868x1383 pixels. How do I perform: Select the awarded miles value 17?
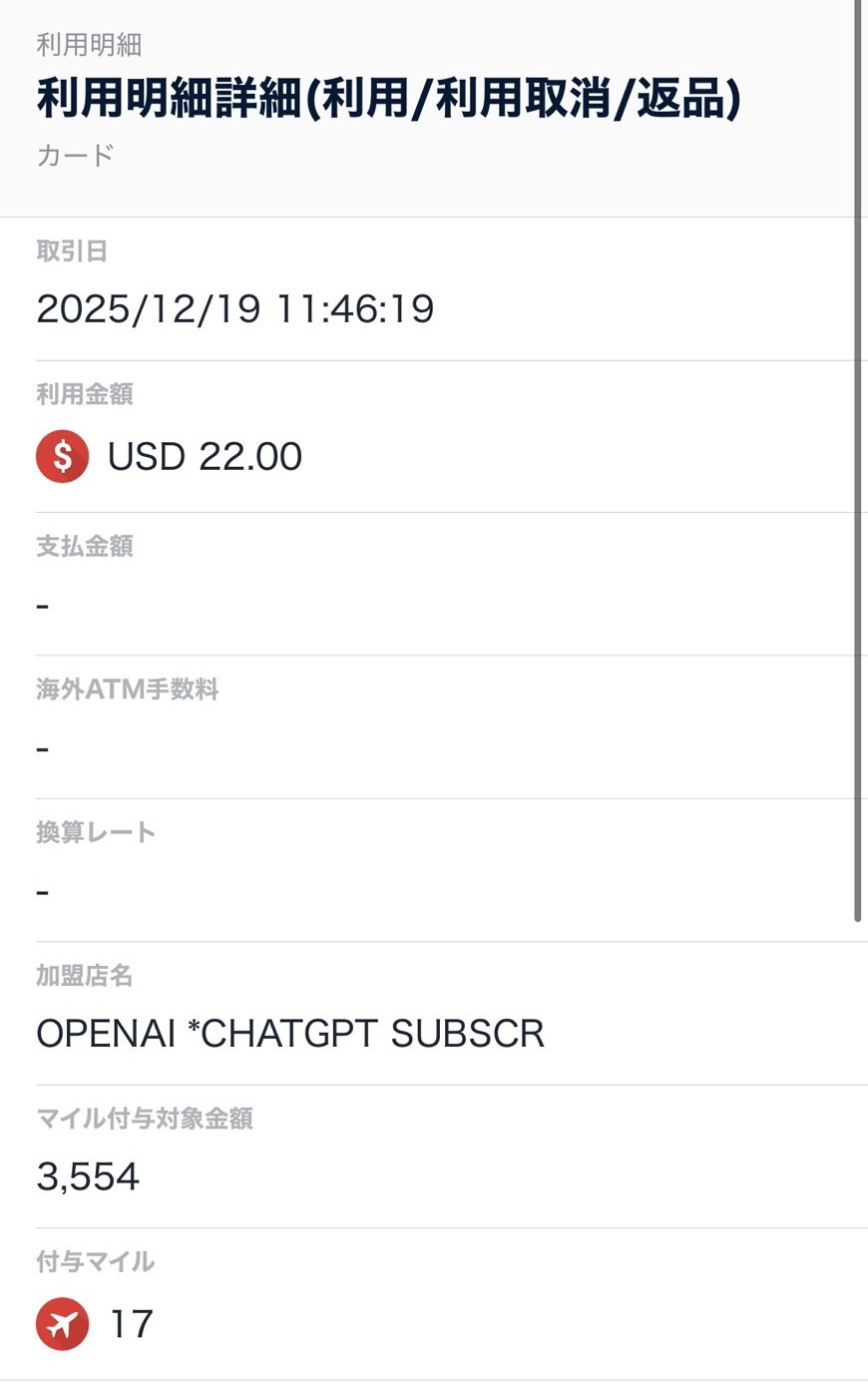click(131, 1324)
